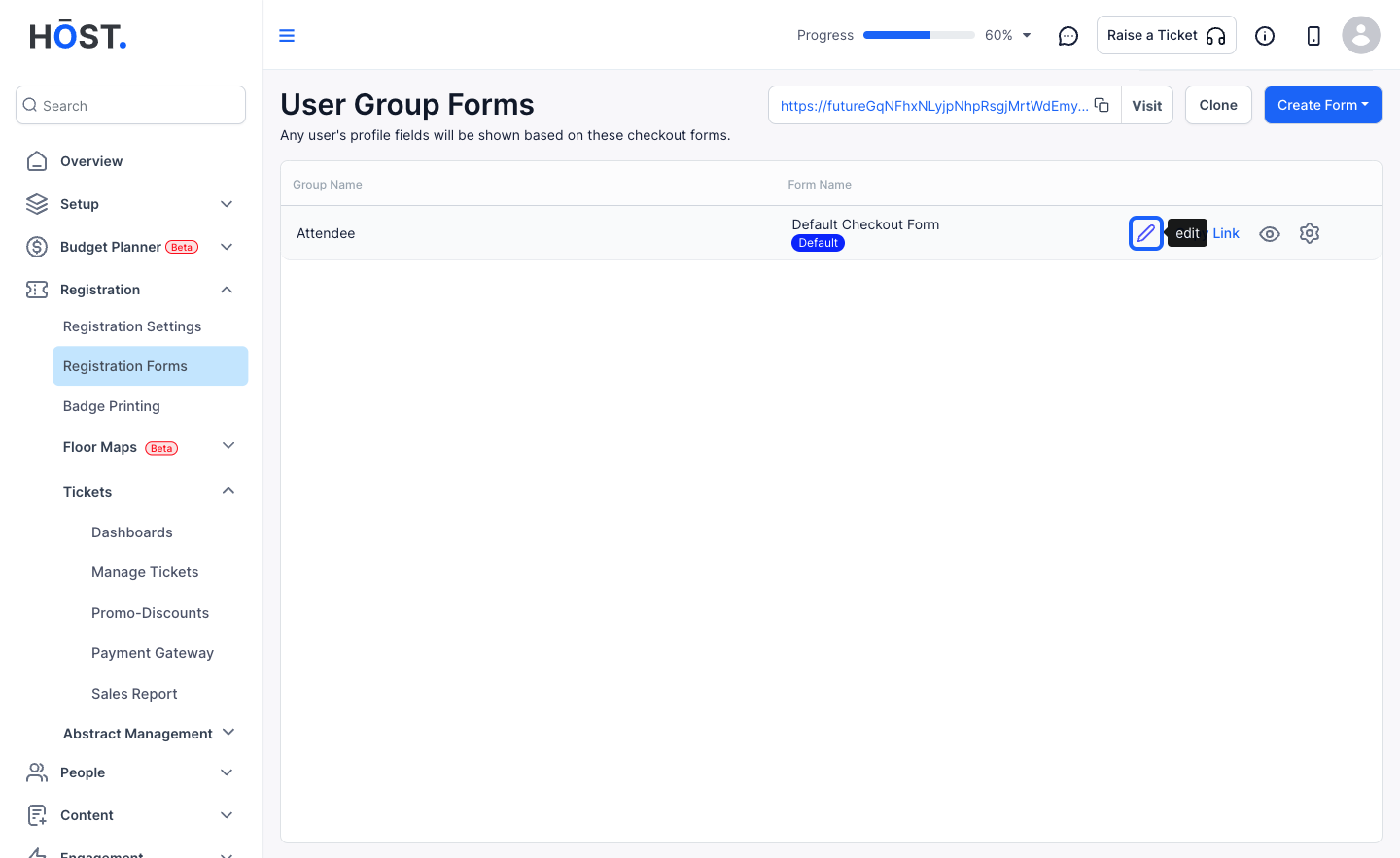Image resolution: width=1400 pixels, height=858 pixels.
Task: Click the Clone button
Action: [x=1218, y=105]
